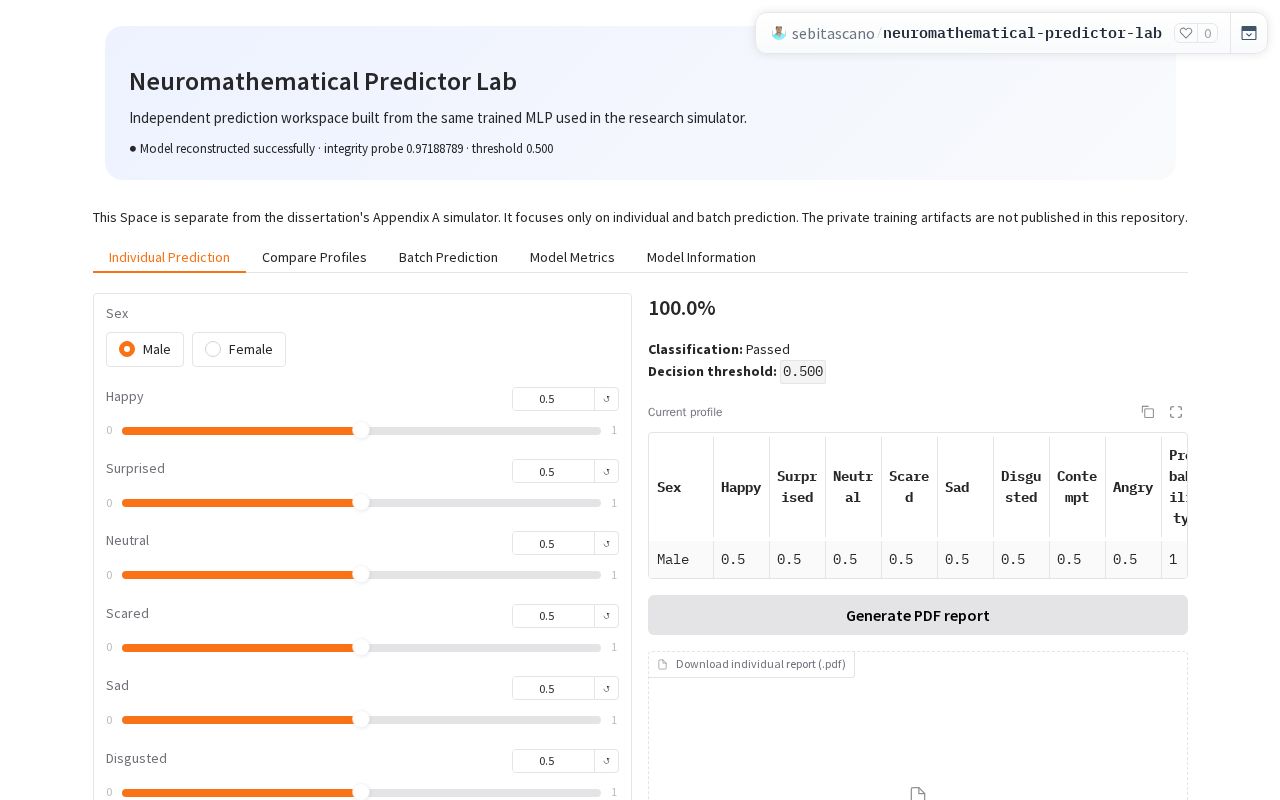Viewport: 1280px width, 800px height.
Task: Click the Download individual report (.pdf) label
Action: 752,664
